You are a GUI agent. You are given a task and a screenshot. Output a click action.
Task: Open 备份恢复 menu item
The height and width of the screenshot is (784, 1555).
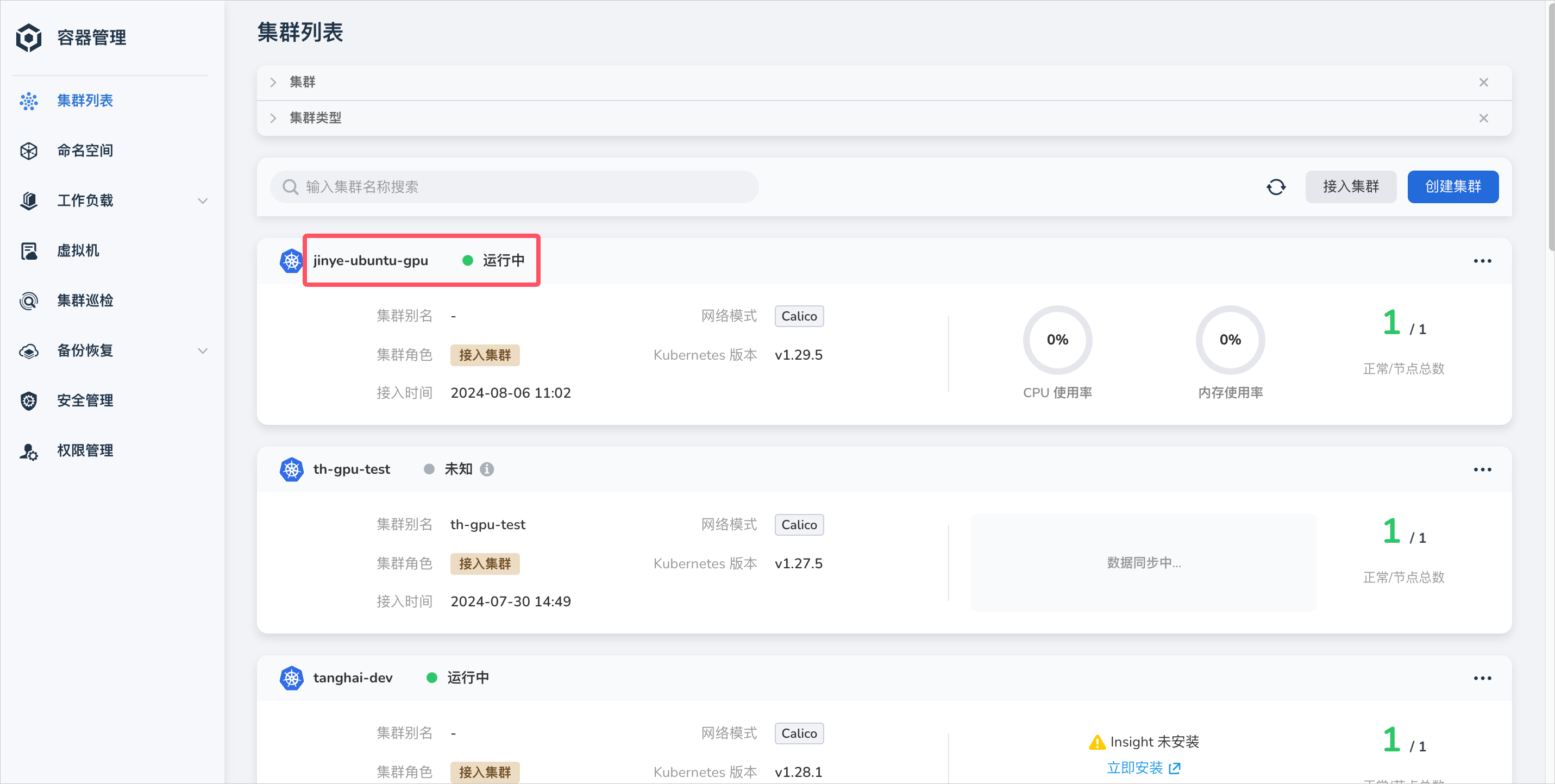pos(85,350)
